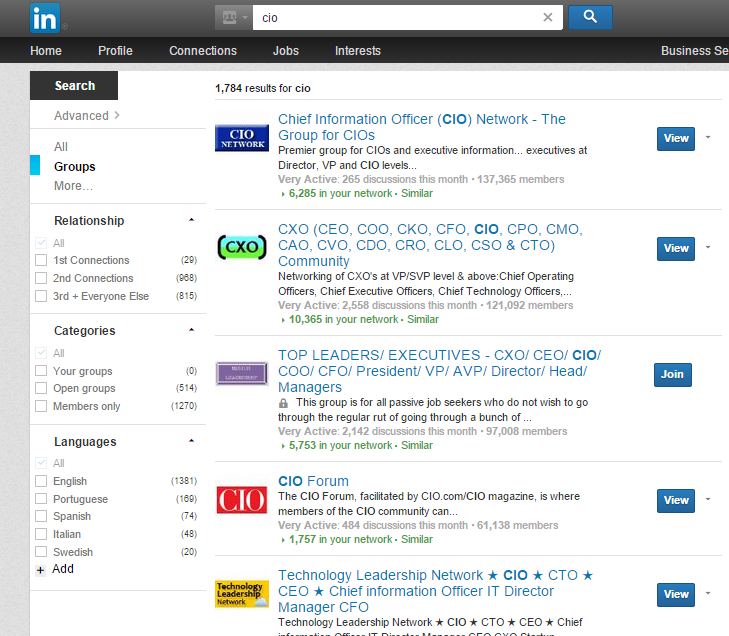View the Technology Leadership Network group
729x636 pixels.
[676, 595]
